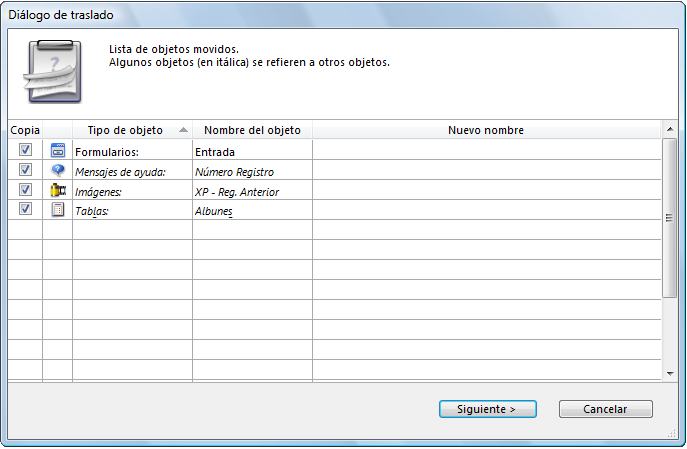687x449 pixels.
Task: Toggle Copia checkbox for Mensajes de ayuda
Action: (x=26, y=170)
